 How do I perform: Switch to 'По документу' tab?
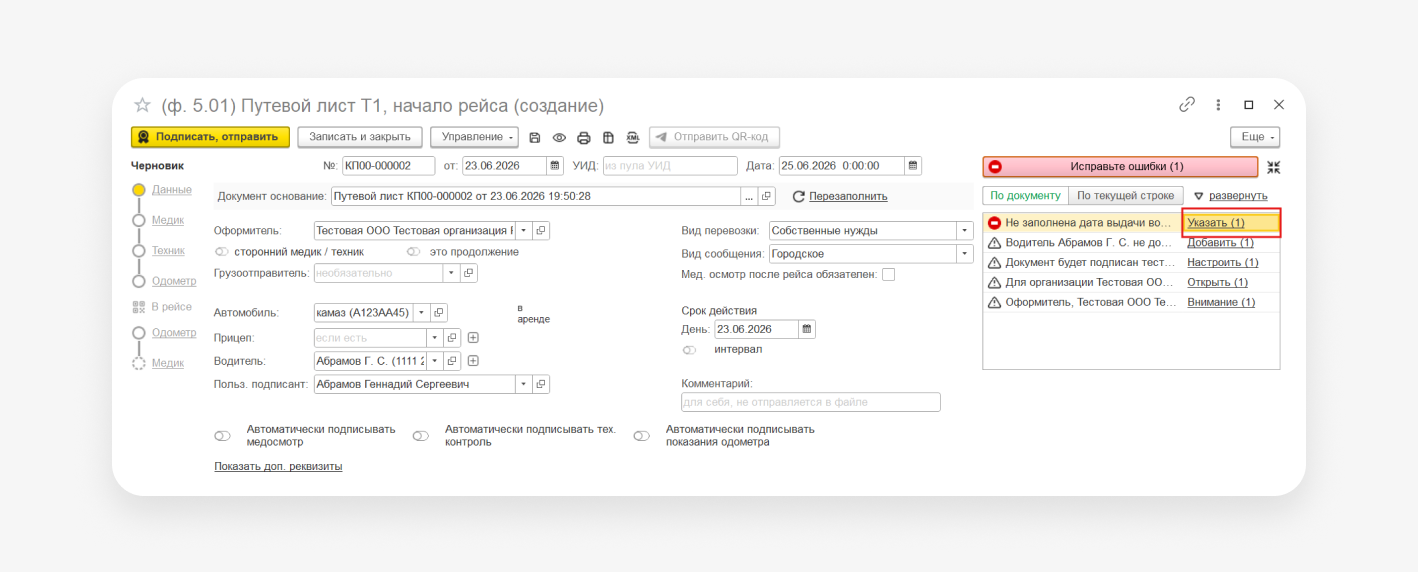click(x=1025, y=196)
